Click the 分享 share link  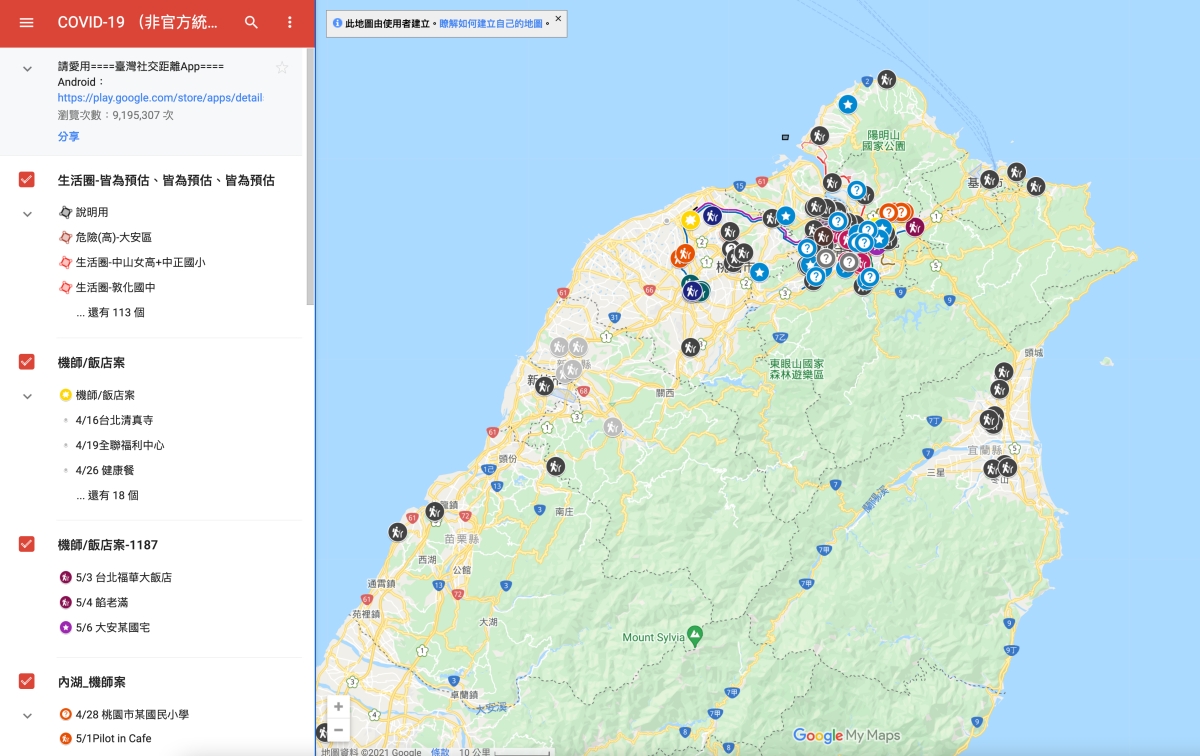click(68, 136)
